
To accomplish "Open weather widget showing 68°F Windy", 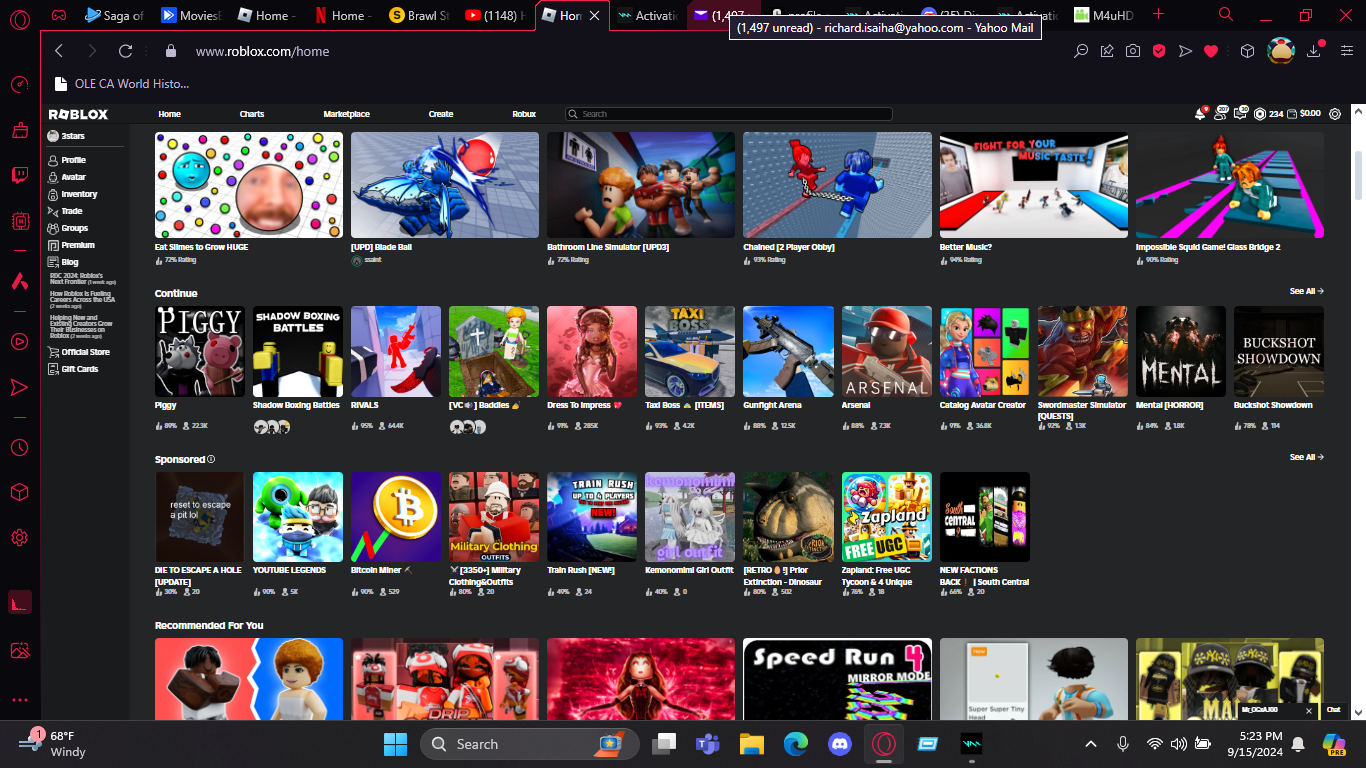I will (55, 744).
